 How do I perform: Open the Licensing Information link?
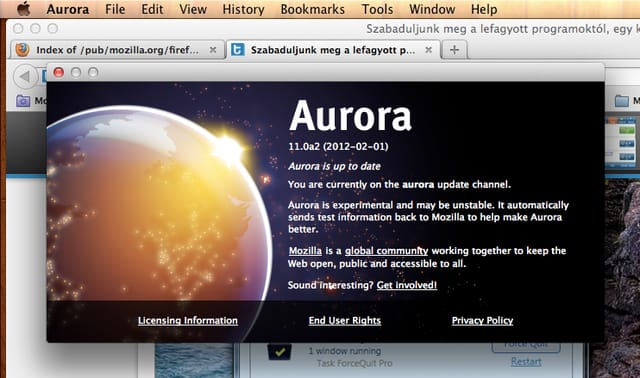pyautogui.click(x=188, y=321)
